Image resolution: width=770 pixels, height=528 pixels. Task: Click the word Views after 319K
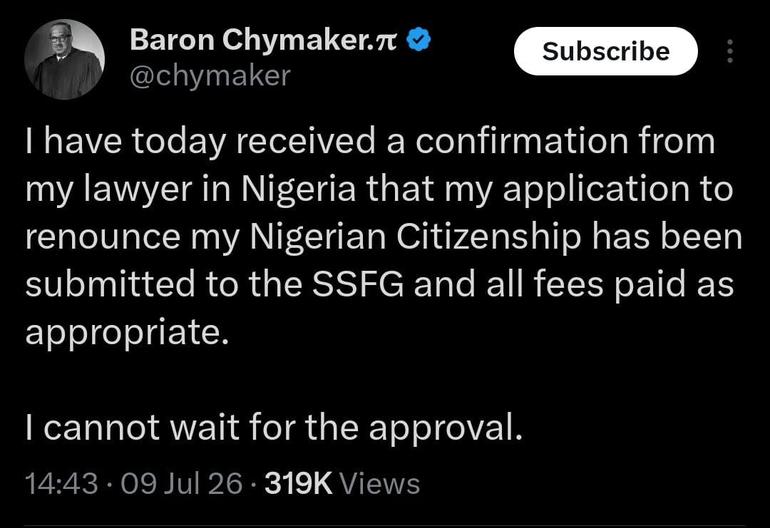380,483
